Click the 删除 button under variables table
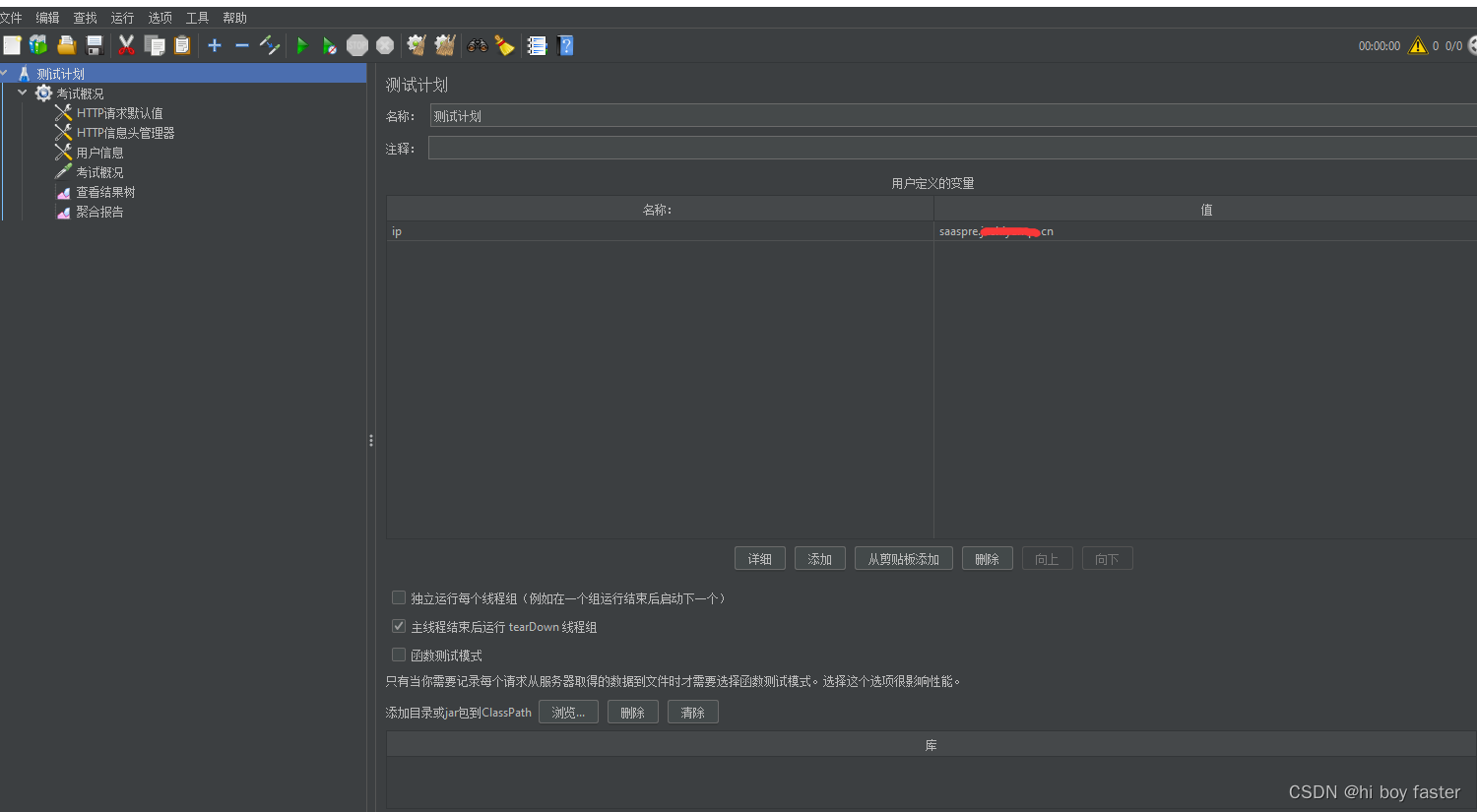Image resolution: width=1477 pixels, height=812 pixels. click(988, 559)
